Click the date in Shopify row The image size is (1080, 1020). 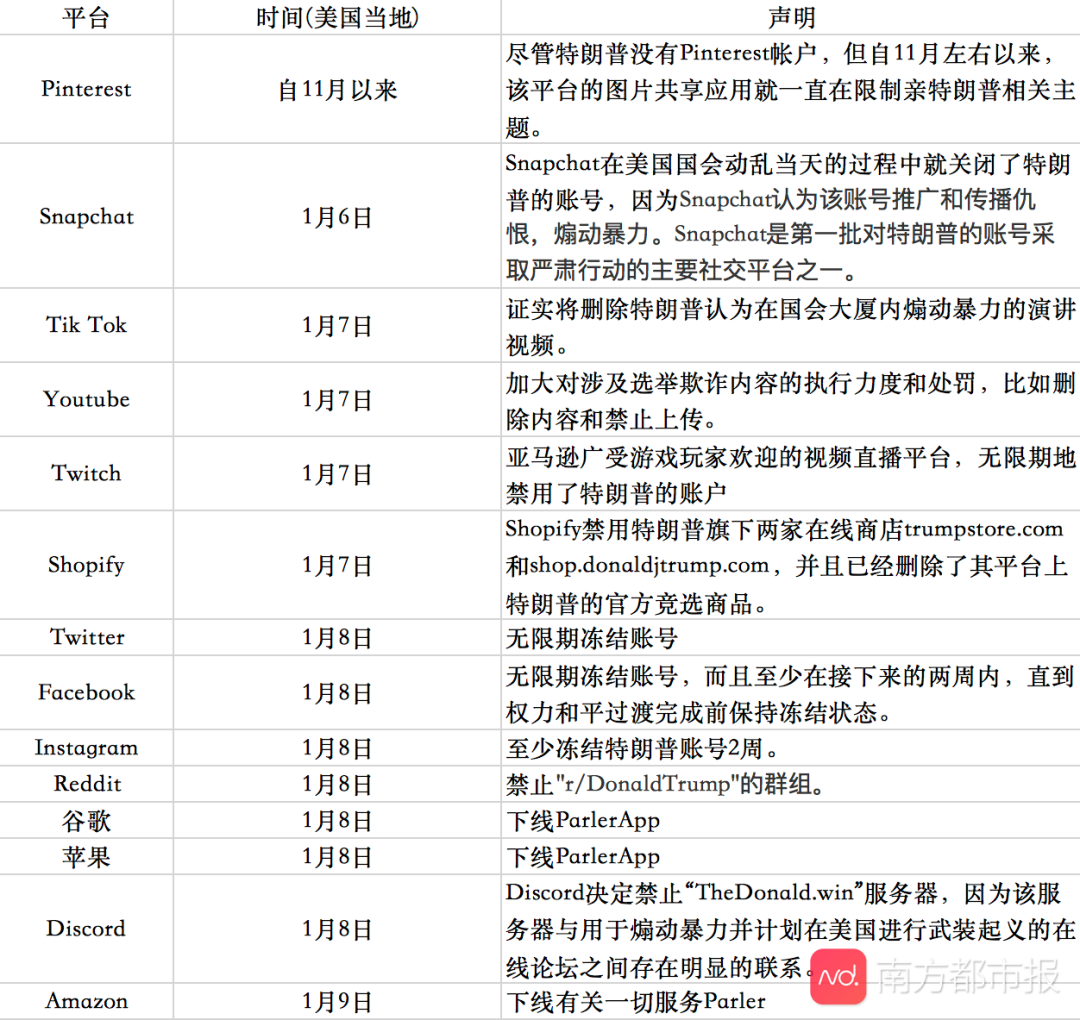pyautogui.click(x=337, y=566)
